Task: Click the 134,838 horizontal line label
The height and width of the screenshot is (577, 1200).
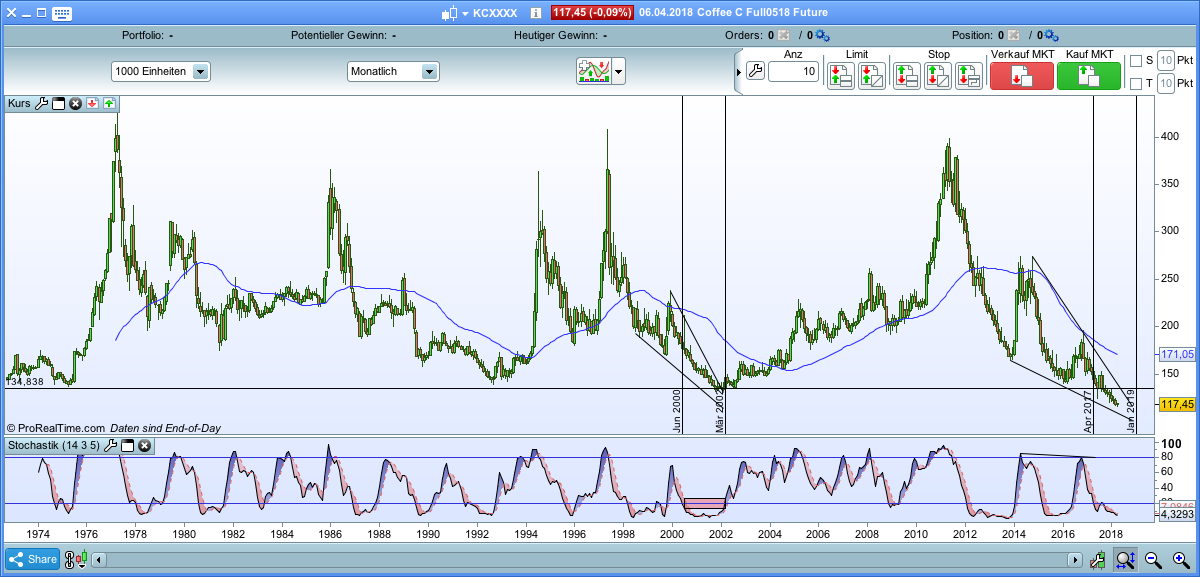Action: [24, 382]
